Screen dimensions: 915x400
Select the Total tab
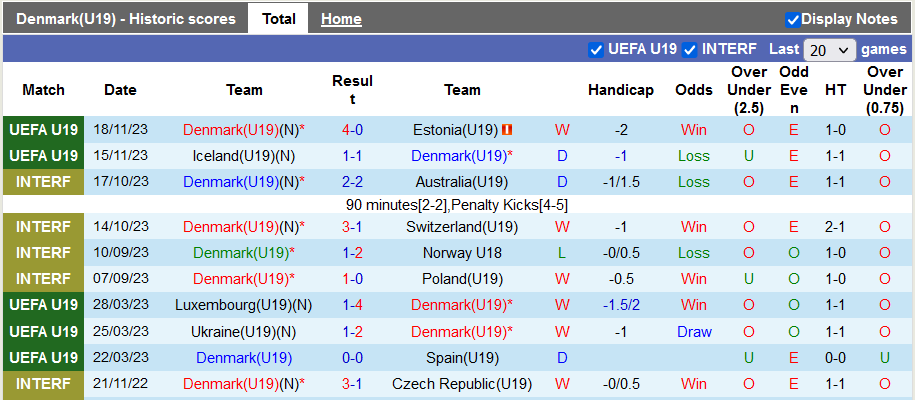[279, 19]
